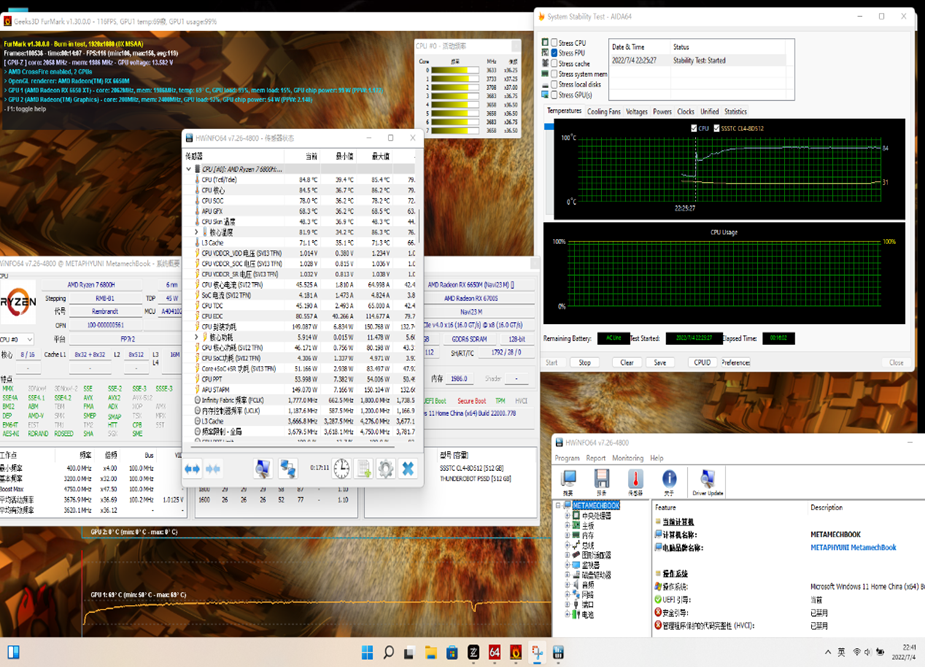The image size is (925, 667).
Task: Enable the Stress cache checkbox
Action: pos(554,63)
